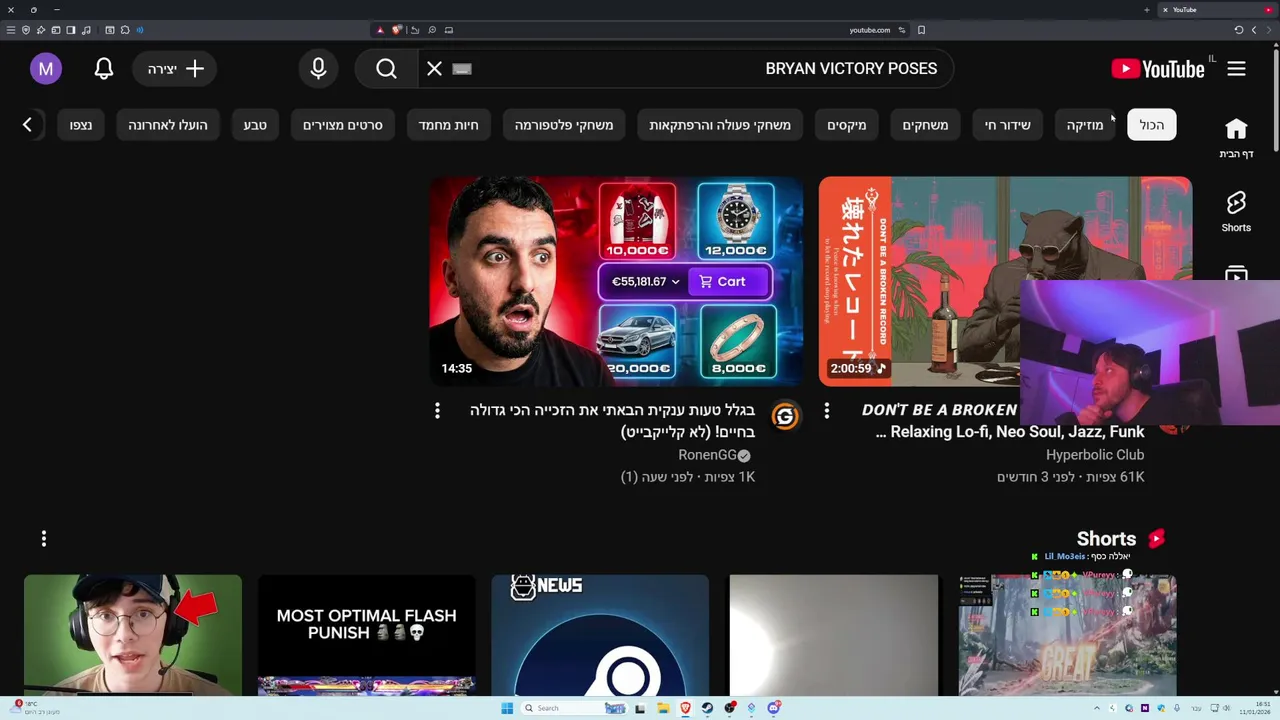The height and width of the screenshot is (720, 1280).
Task: Click the יצירה create button
Action: 175,69
